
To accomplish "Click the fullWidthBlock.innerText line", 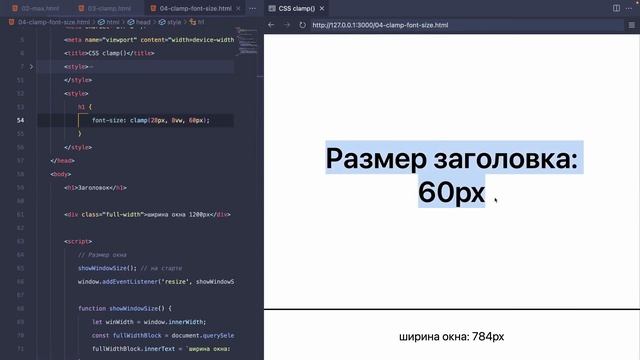I will pos(161,349).
